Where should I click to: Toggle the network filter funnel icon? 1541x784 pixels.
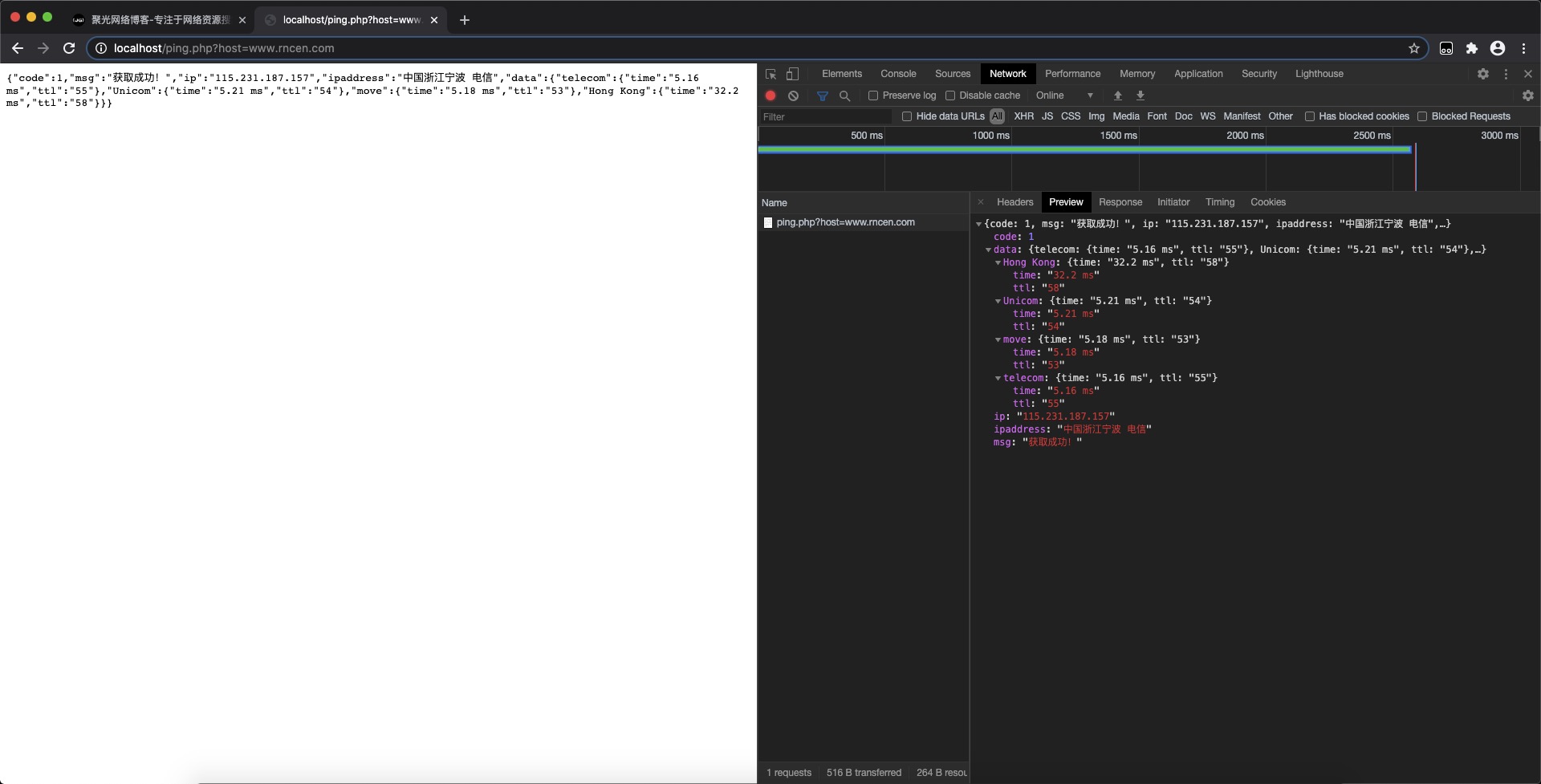823,95
